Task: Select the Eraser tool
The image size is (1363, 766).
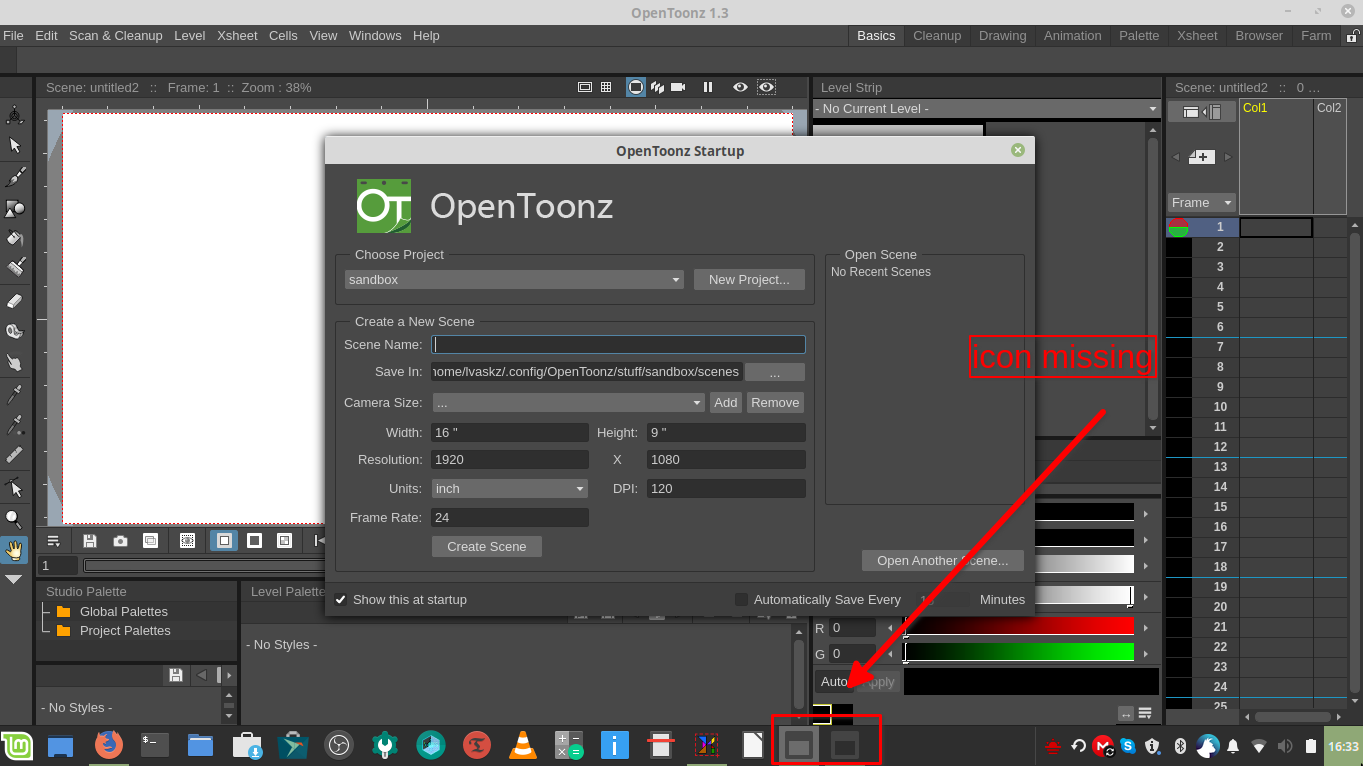Action: pos(15,300)
